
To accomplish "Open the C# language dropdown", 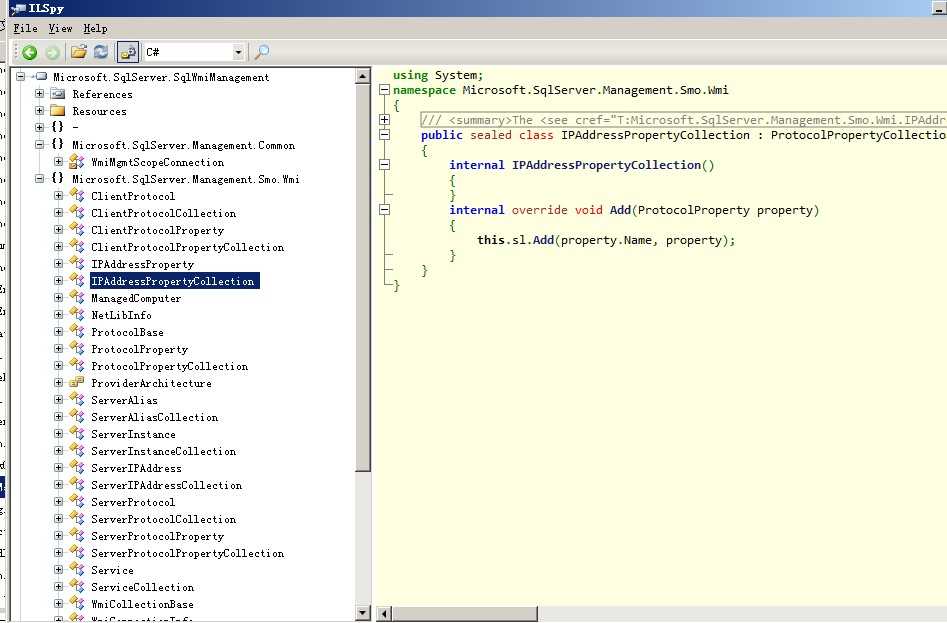I will (x=238, y=53).
